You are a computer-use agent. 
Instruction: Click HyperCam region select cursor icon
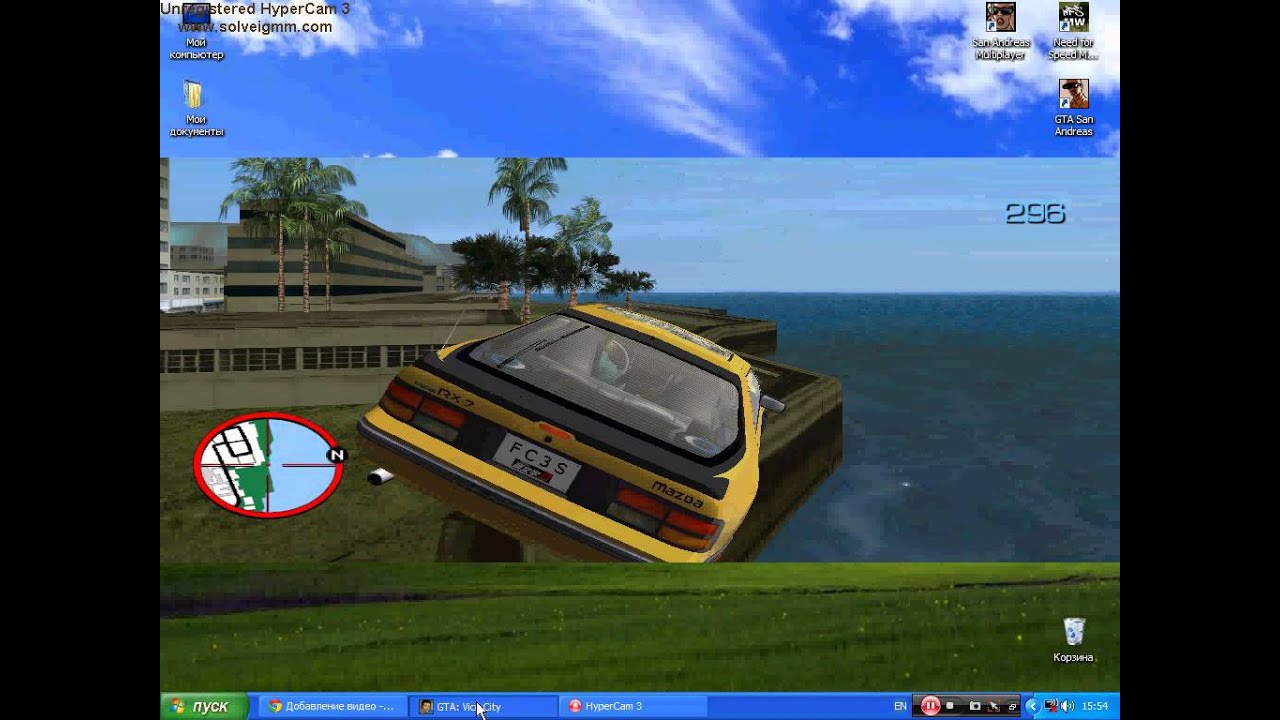[x=994, y=706]
